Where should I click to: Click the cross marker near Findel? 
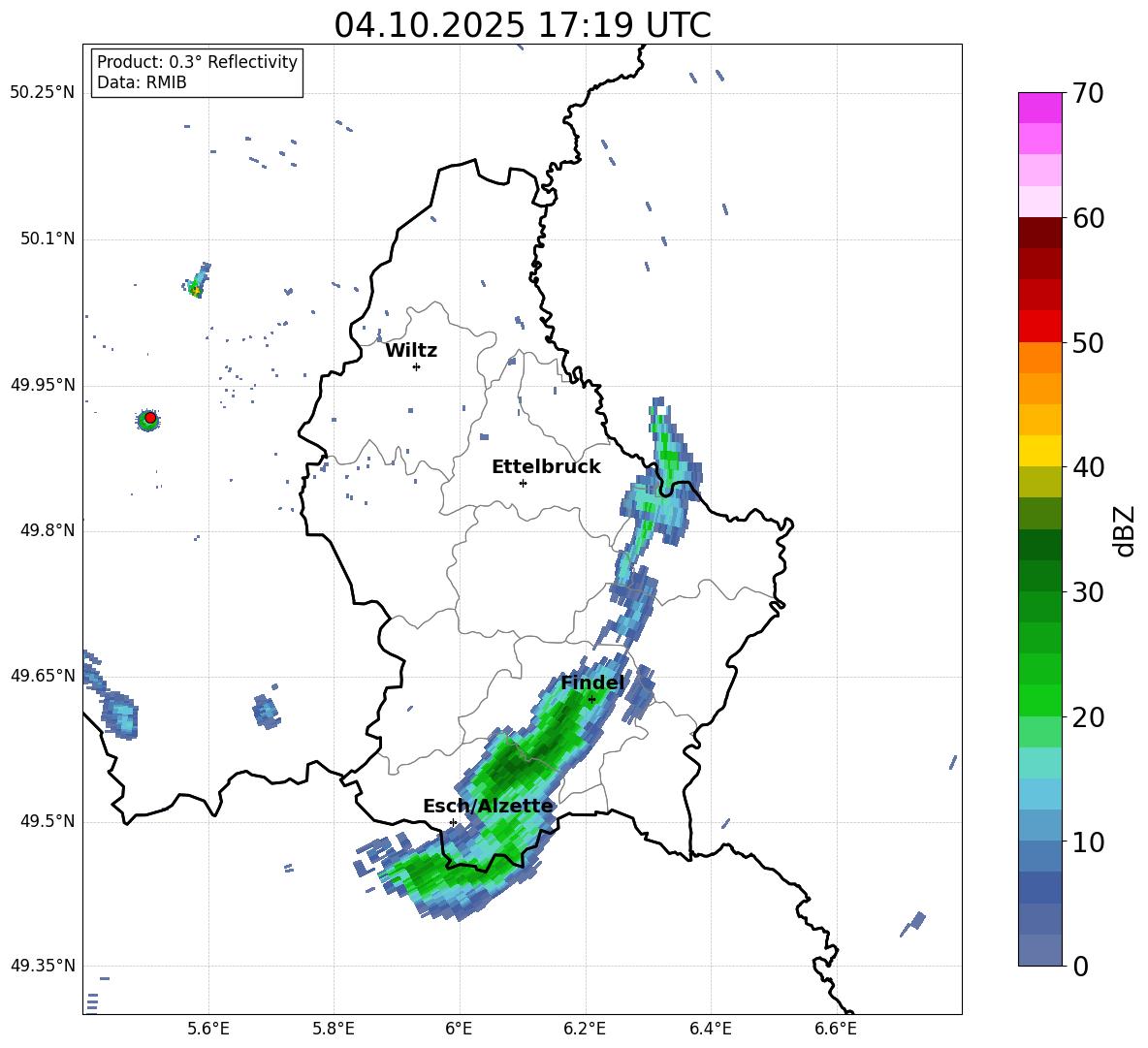591,699
